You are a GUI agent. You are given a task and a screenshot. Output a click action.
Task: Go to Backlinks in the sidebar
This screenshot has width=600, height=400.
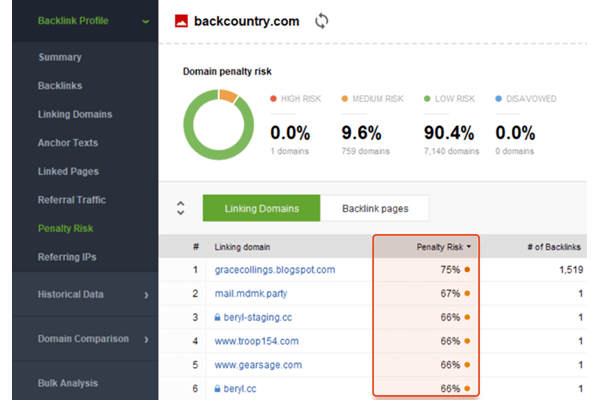[60, 86]
